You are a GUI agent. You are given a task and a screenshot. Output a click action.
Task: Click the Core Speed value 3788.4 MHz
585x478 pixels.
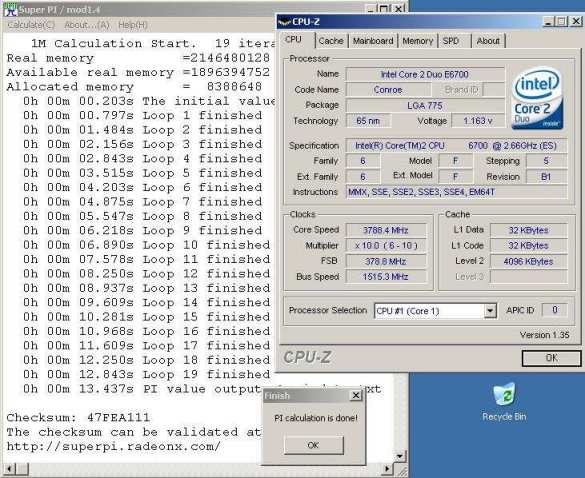(x=386, y=230)
